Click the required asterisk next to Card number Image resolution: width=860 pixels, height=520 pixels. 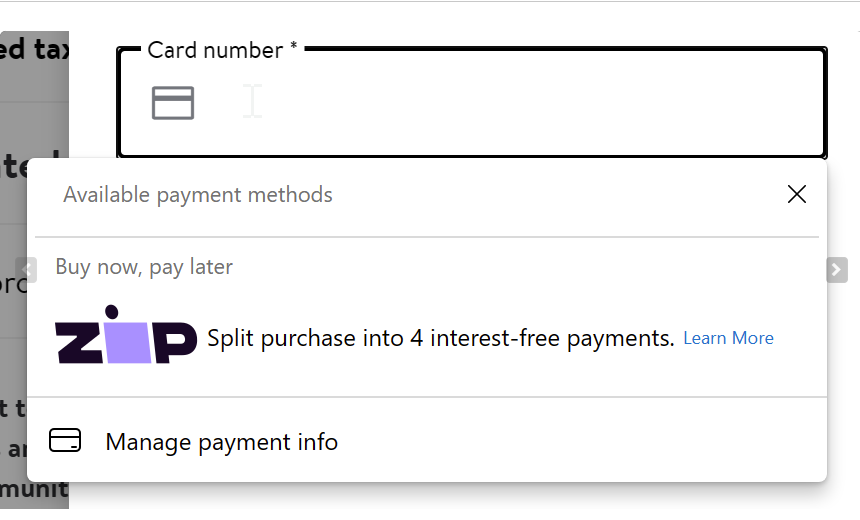[294, 49]
